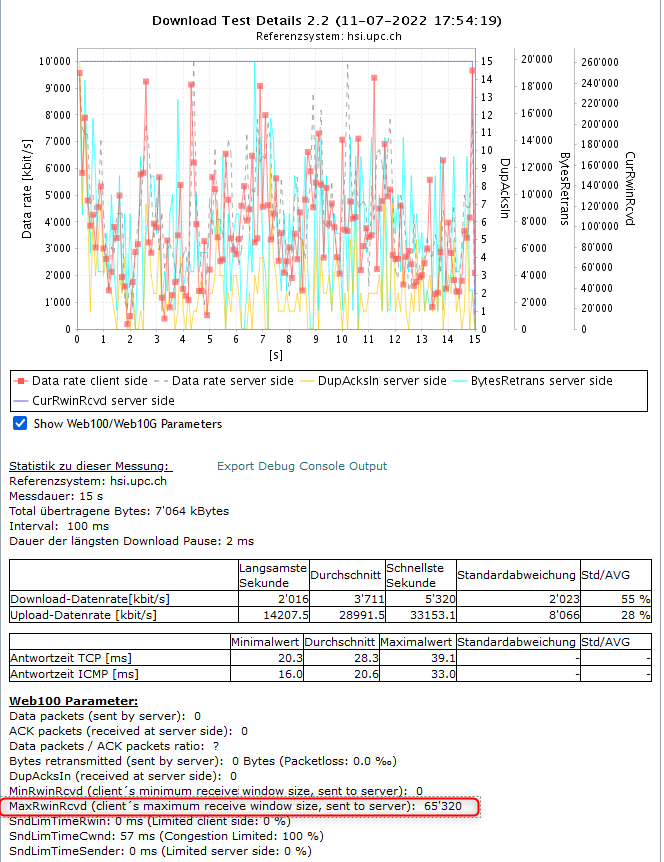Click the Download Test Details 2.2 chart title

(x=326, y=20)
